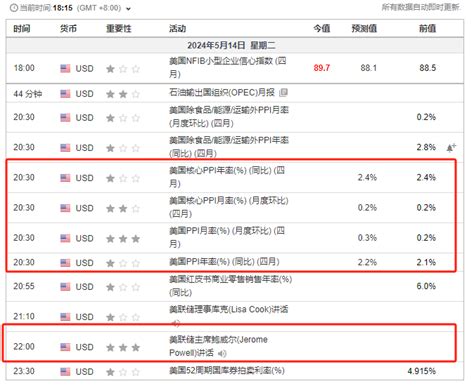Click the US flag in 除食品/能源/运输外PPI年率 row
474x386 pixels.
point(65,148)
